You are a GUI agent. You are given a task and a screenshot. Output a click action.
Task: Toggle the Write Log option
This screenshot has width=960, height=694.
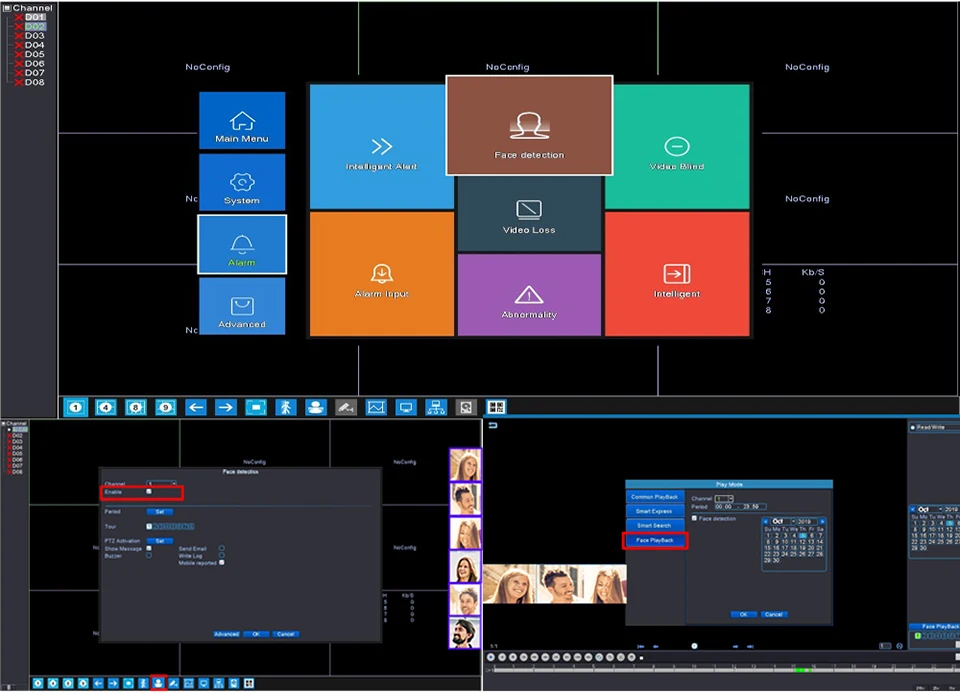(x=222, y=556)
